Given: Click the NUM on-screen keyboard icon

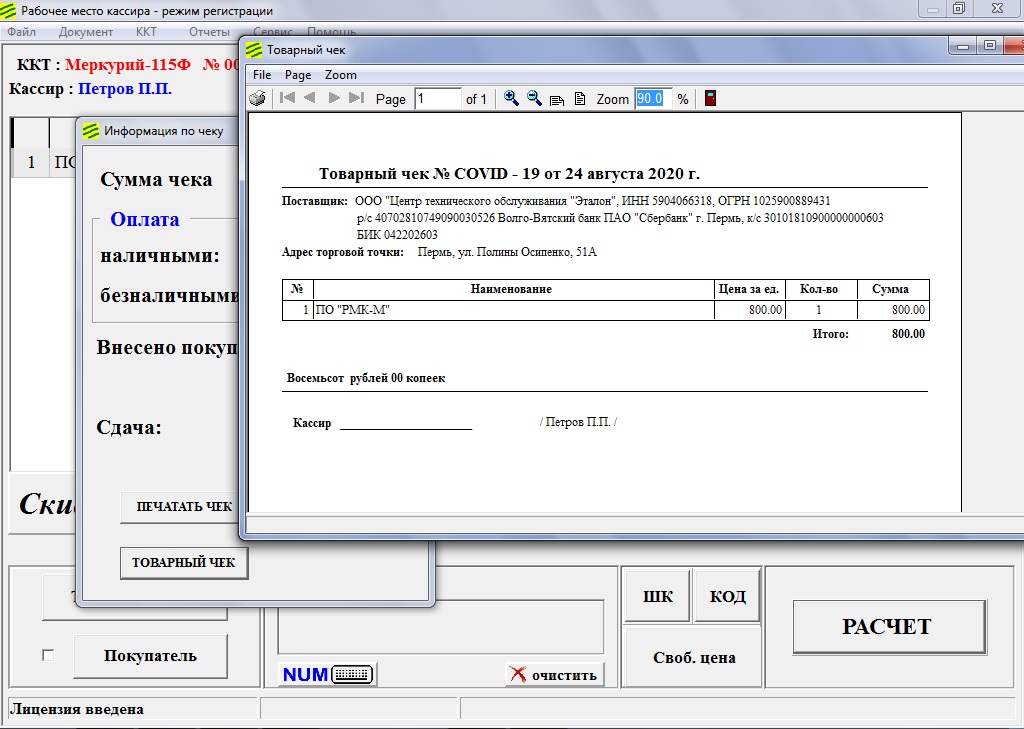Looking at the screenshot, I should coord(327,674).
